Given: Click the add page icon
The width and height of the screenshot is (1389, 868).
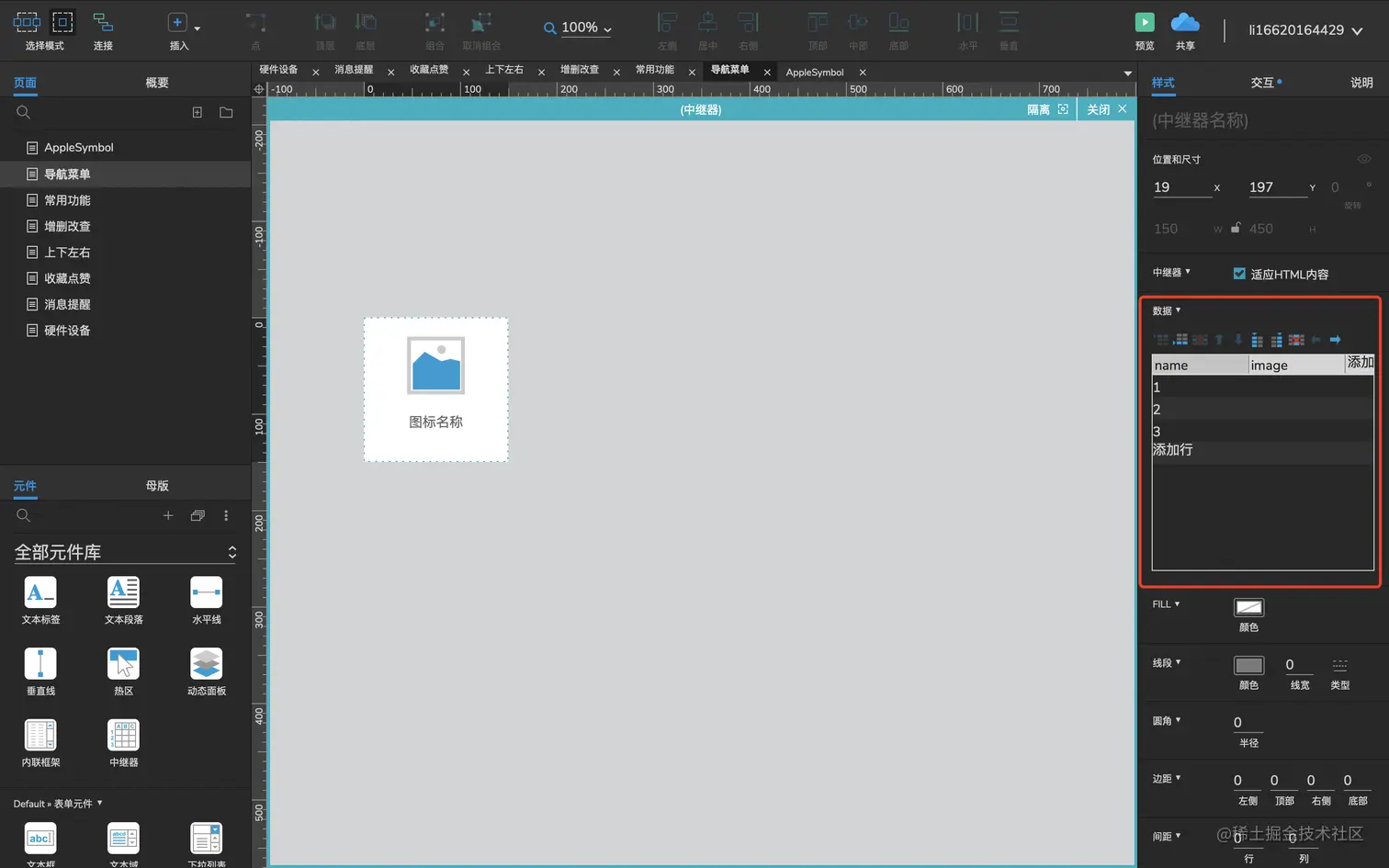Looking at the screenshot, I should 197,112.
